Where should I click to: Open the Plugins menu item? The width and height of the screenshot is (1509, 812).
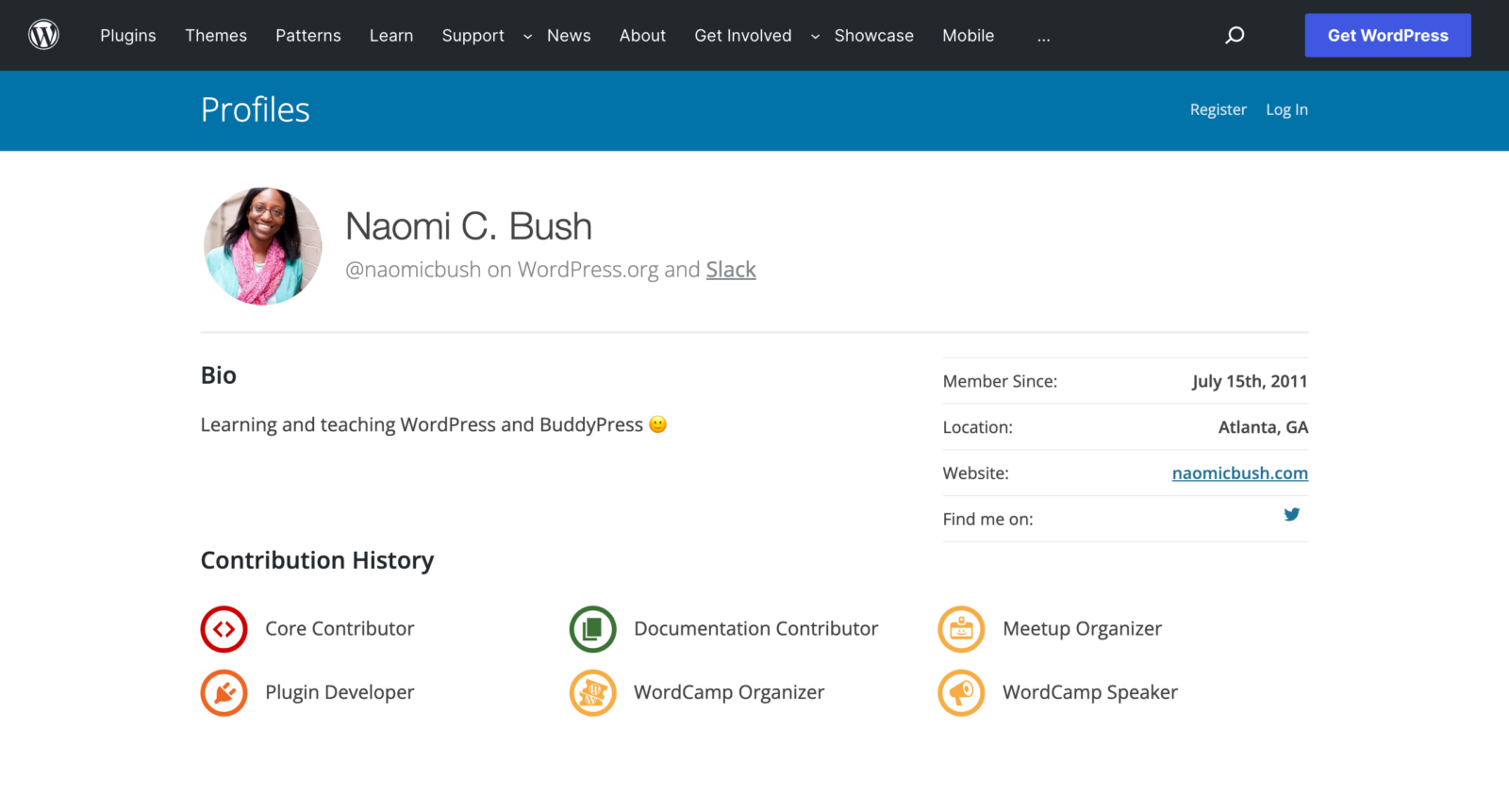pyautogui.click(x=128, y=35)
